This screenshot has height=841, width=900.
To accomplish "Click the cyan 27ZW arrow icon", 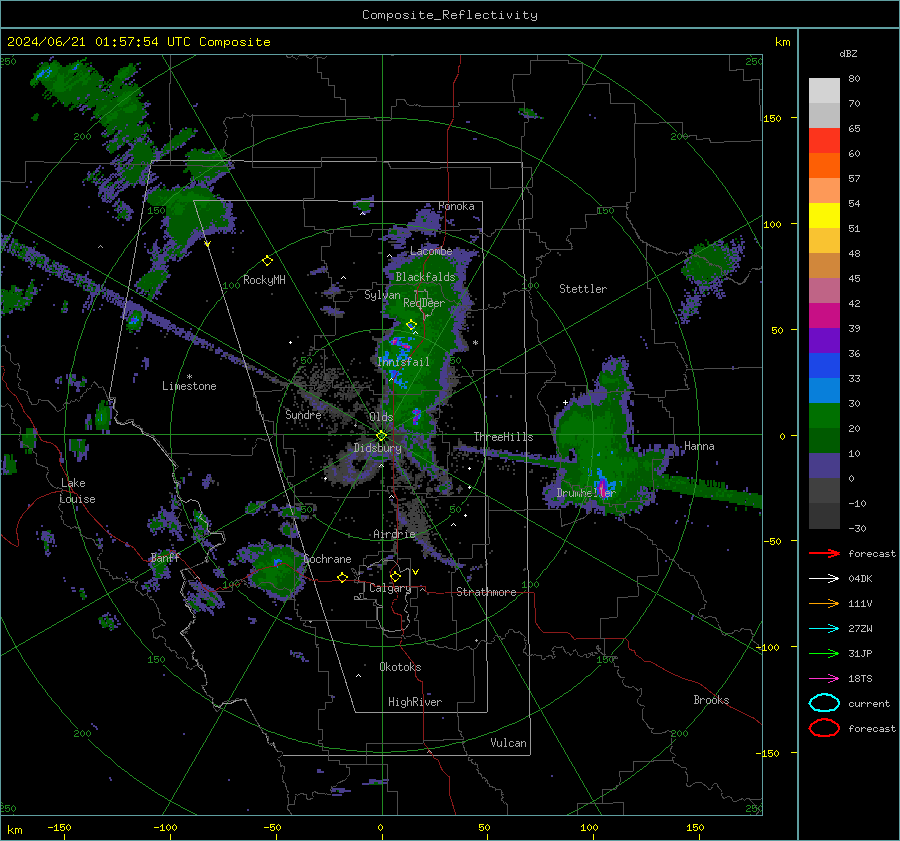I will click(824, 629).
